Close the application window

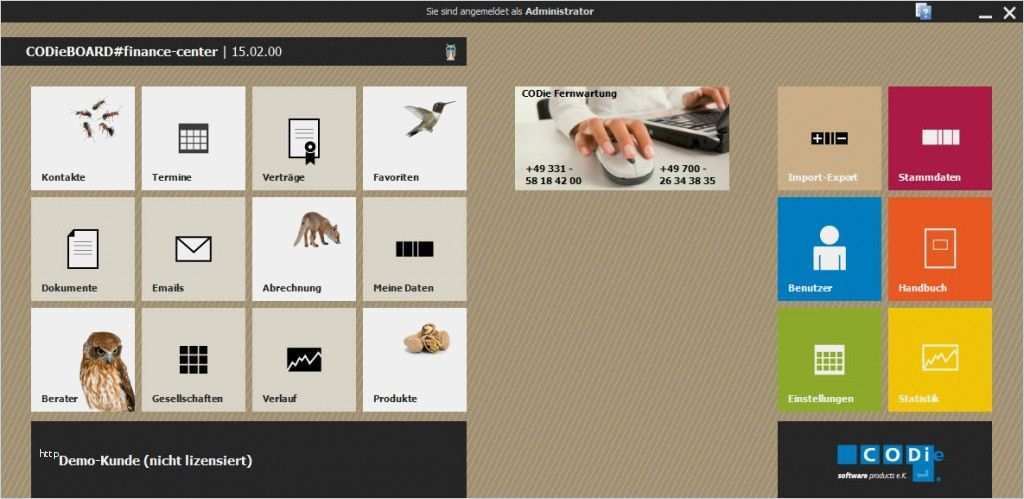pos(1009,13)
